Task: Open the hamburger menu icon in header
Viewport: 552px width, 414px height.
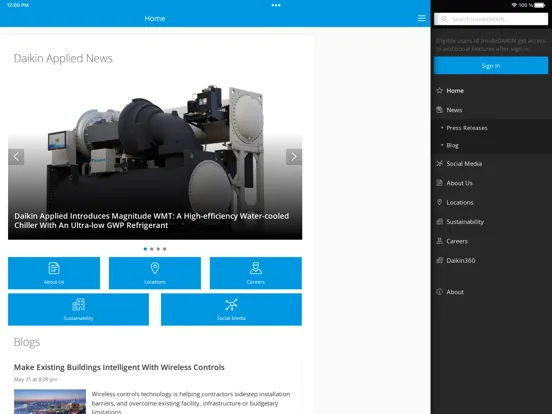Action: tap(421, 18)
